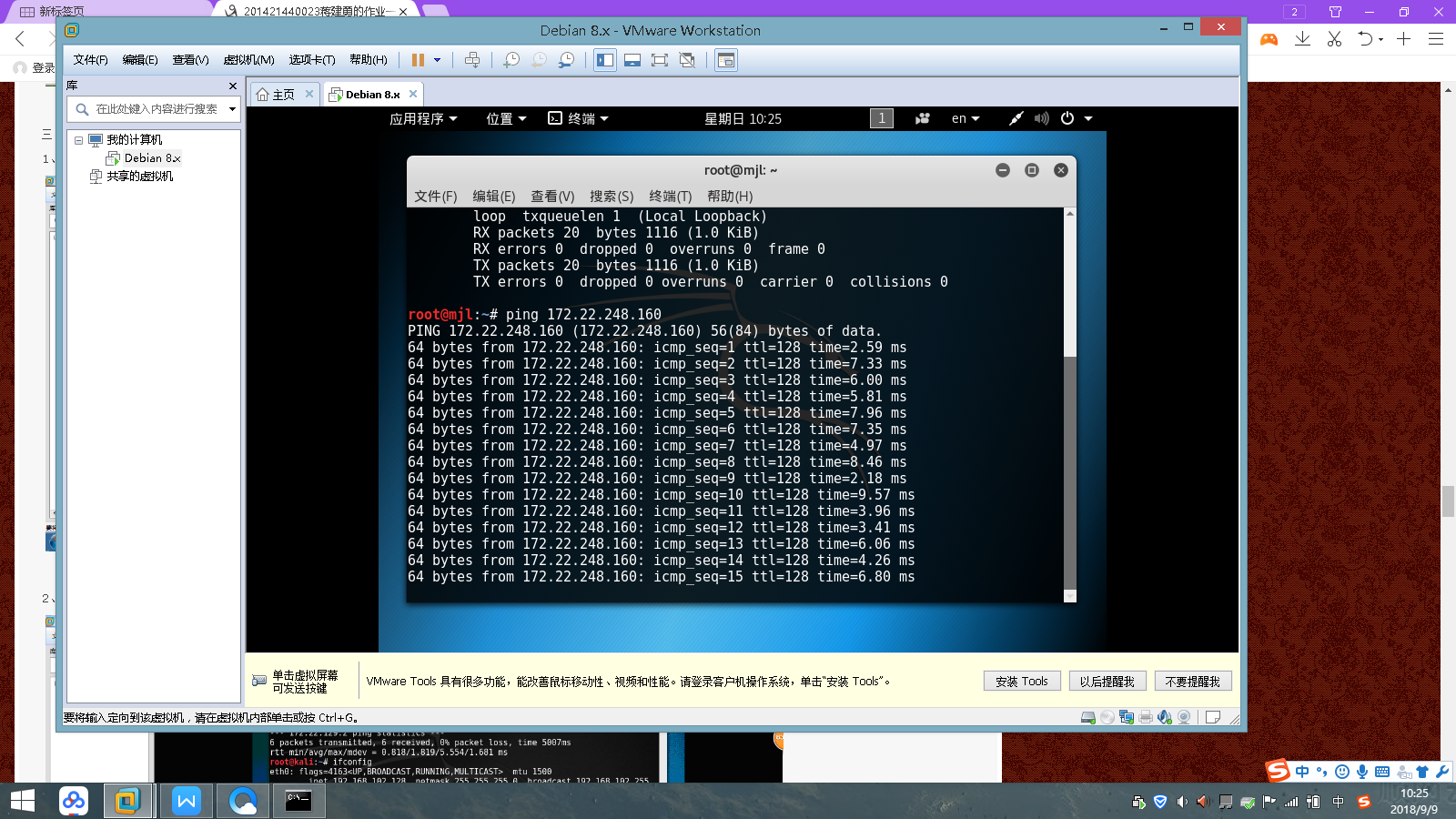
Task: Click the Sogou soft keyboard icon
Action: 1382,772
